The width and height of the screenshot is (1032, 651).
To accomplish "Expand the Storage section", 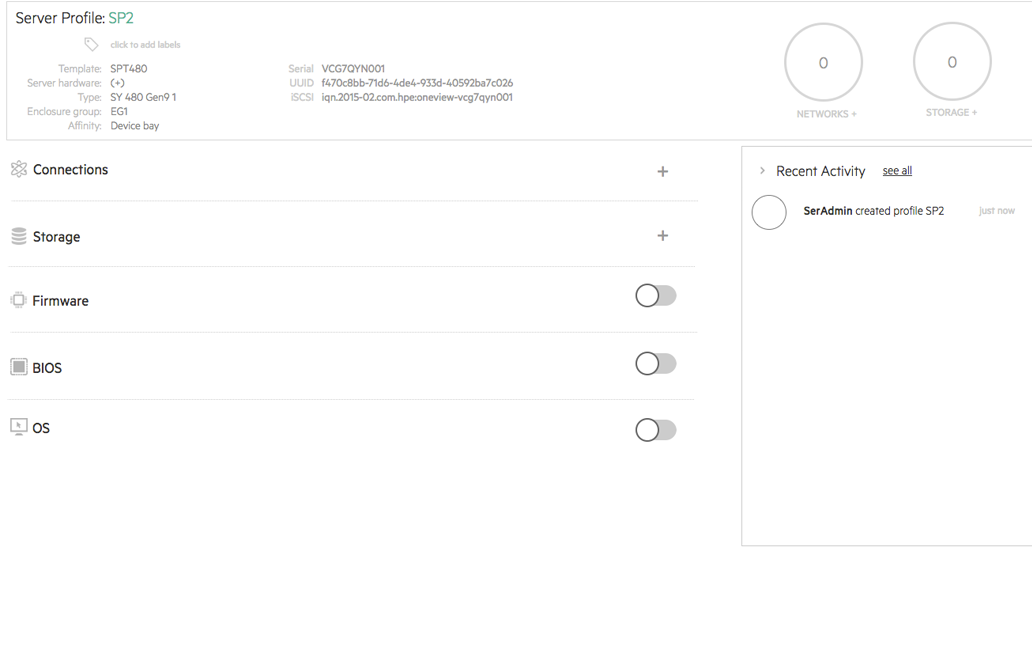I will point(56,237).
